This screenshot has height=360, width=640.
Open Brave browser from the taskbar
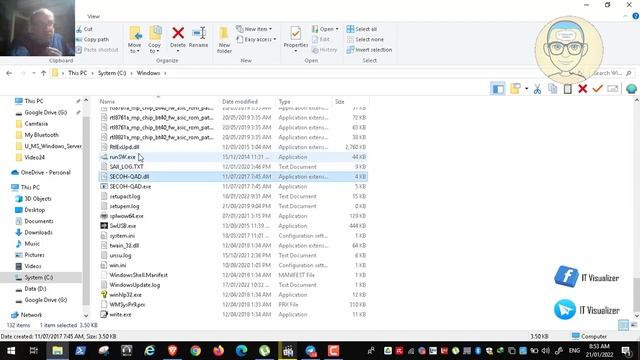(173, 351)
